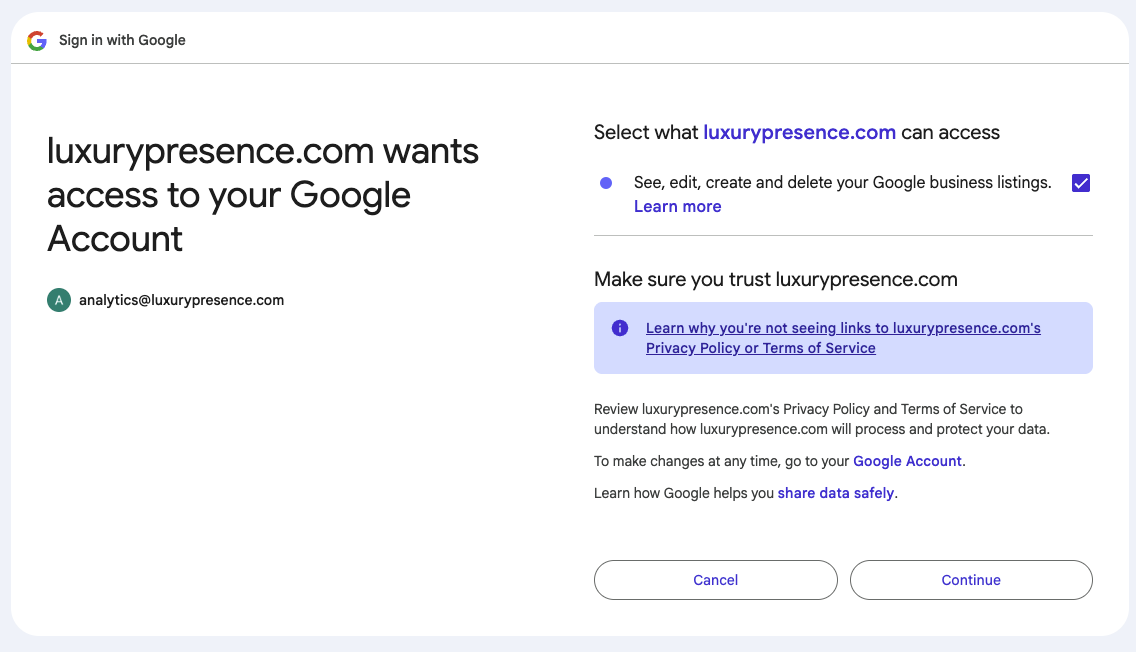Image resolution: width=1136 pixels, height=652 pixels.
Task: Click the Sign in with Google header text
Action: point(122,40)
